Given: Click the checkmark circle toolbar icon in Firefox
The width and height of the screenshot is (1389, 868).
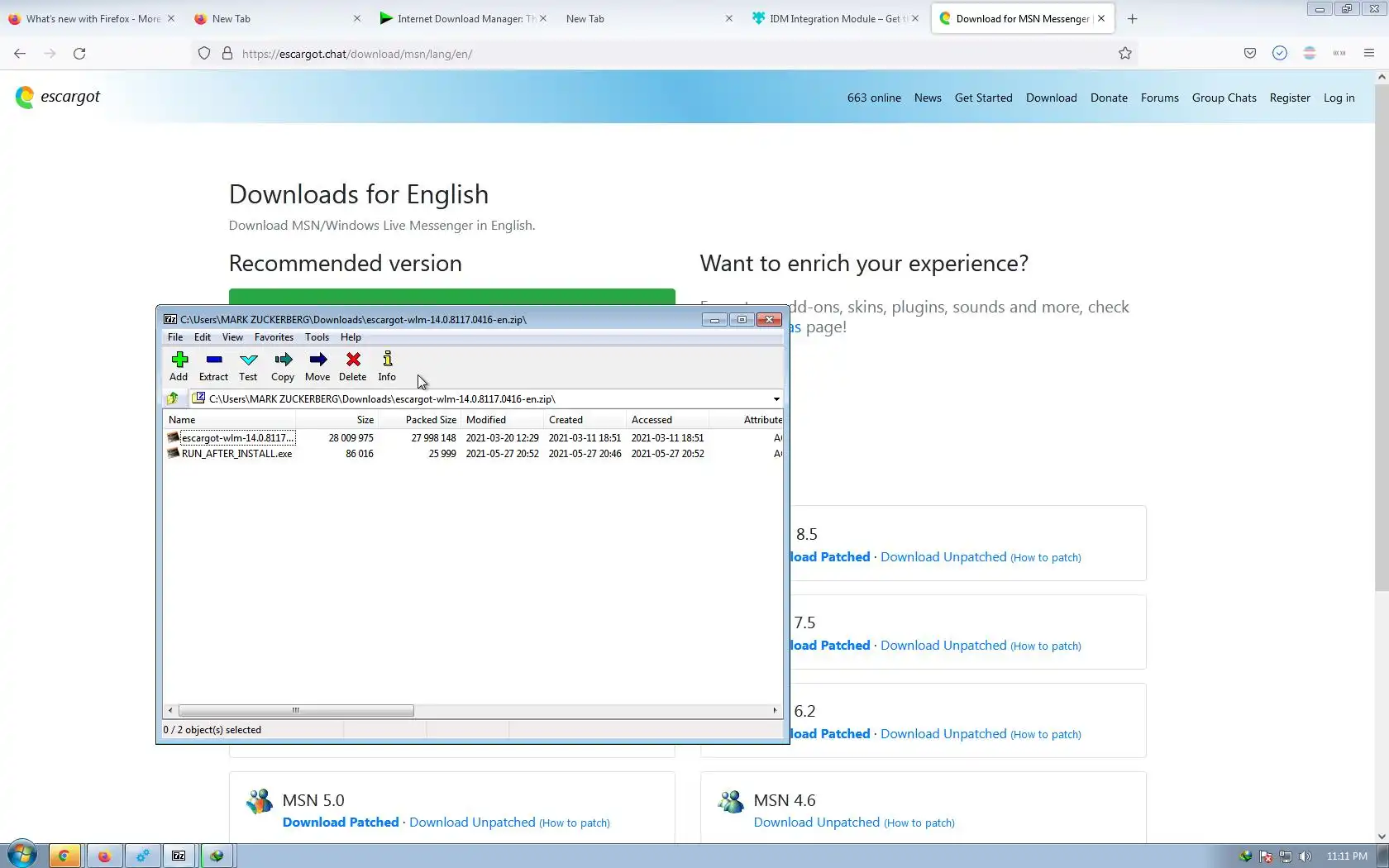Looking at the screenshot, I should (1280, 54).
